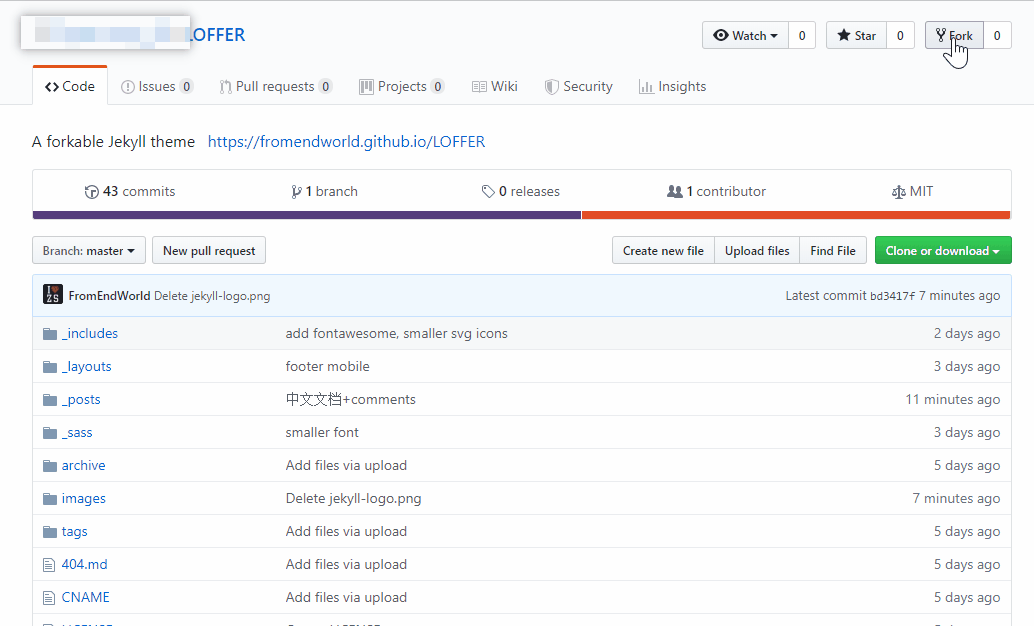The image size is (1034, 626).
Task: View the 1 contributor page
Action: (x=716, y=191)
